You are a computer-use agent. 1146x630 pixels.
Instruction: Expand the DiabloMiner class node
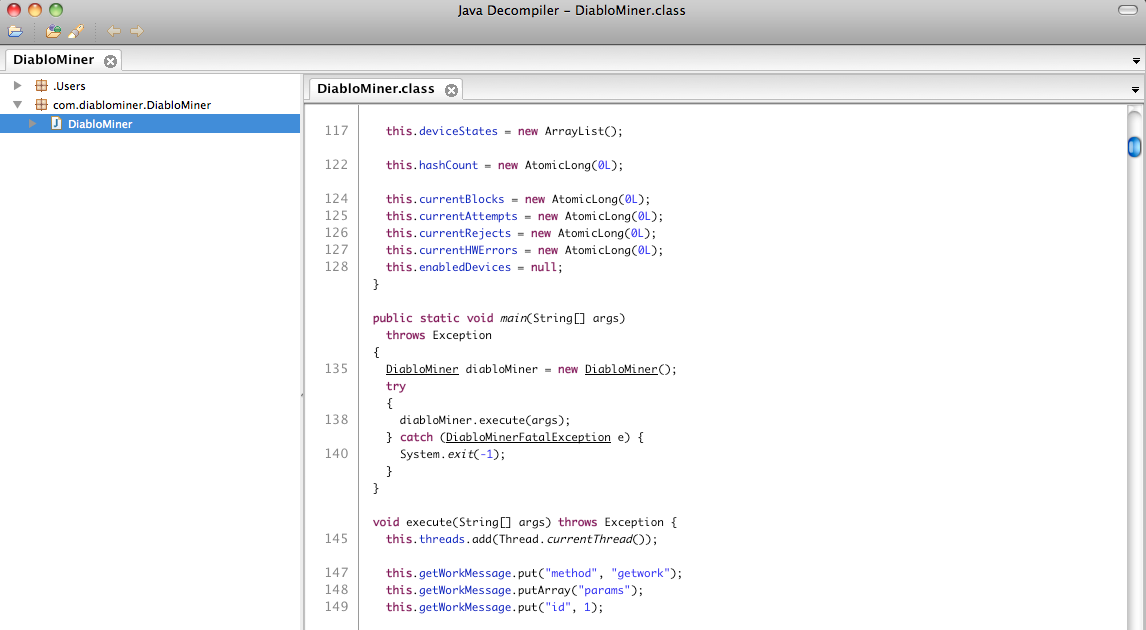(x=32, y=124)
